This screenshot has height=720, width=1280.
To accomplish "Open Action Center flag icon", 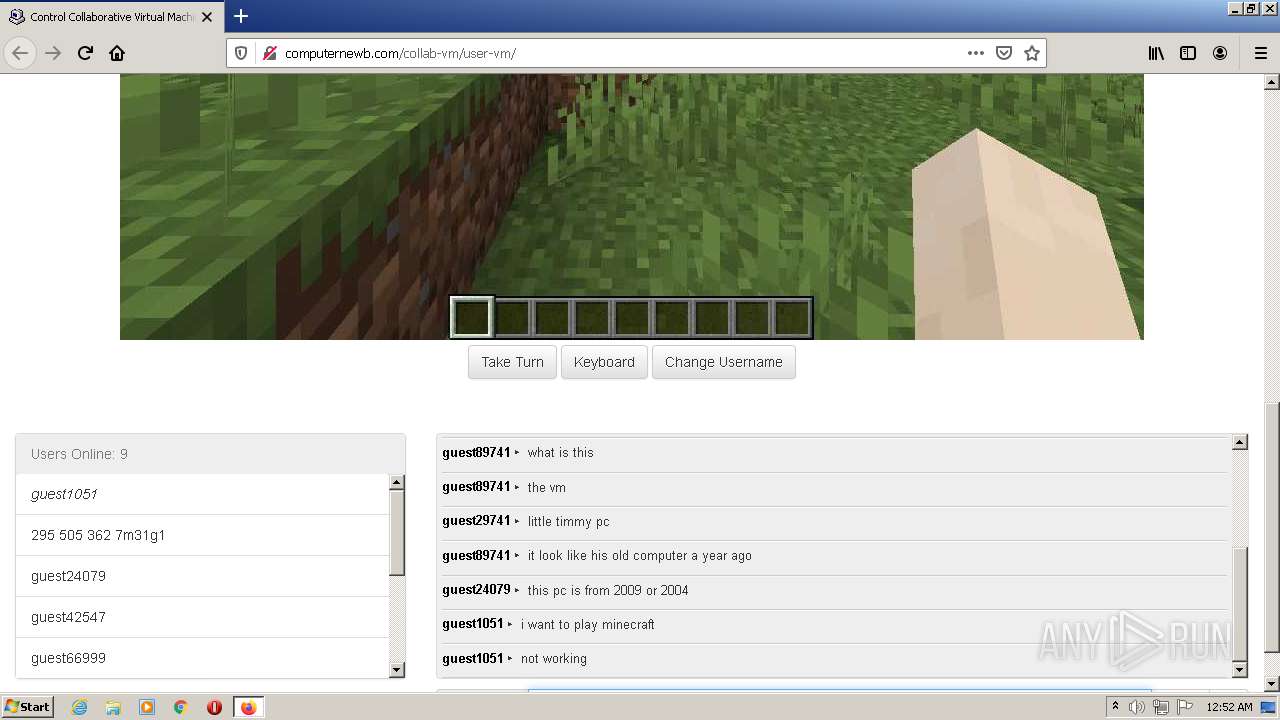I will 1184,707.
